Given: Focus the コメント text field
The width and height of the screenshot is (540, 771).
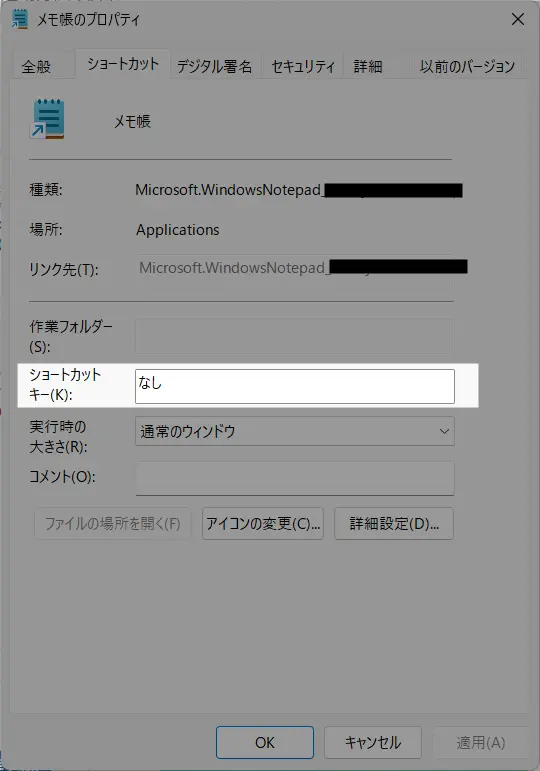Looking at the screenshot, I should tap(295, 478).
